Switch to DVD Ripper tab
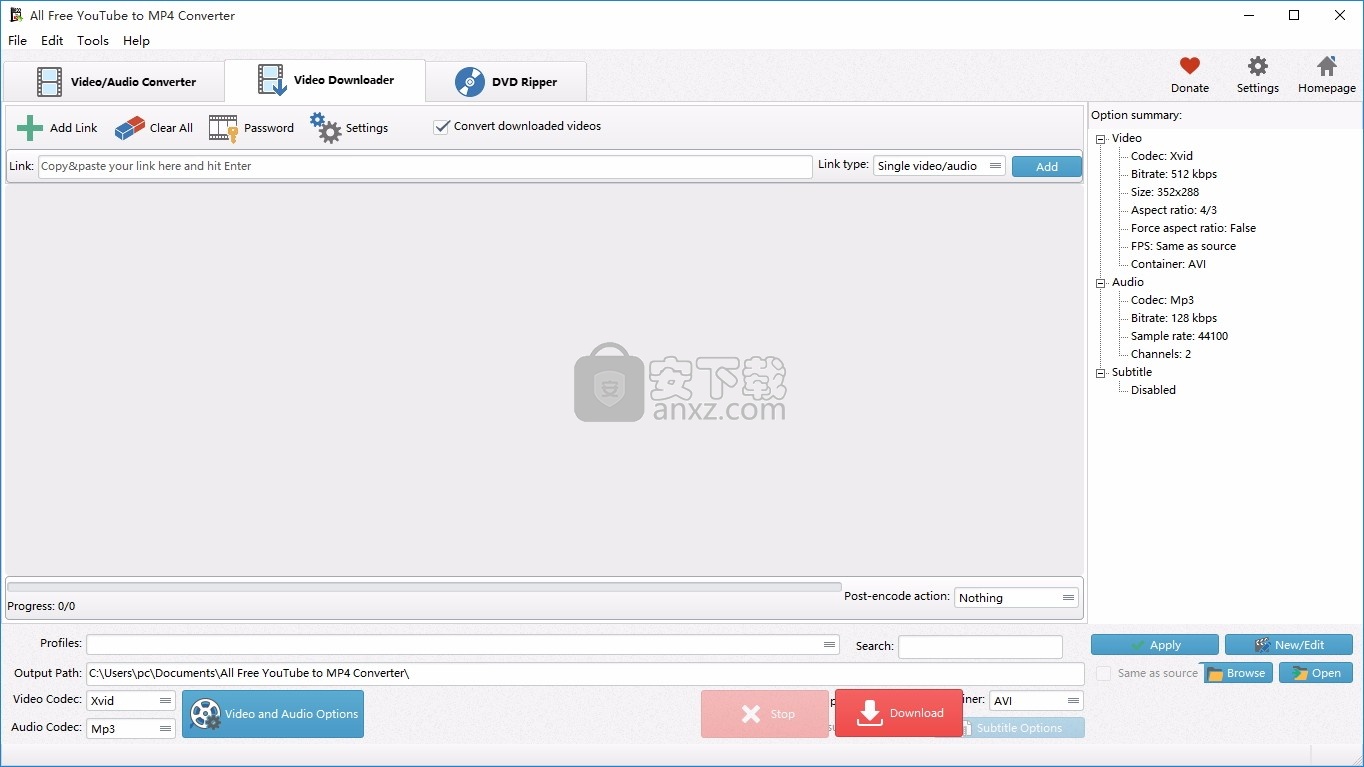 click(506, 82)
